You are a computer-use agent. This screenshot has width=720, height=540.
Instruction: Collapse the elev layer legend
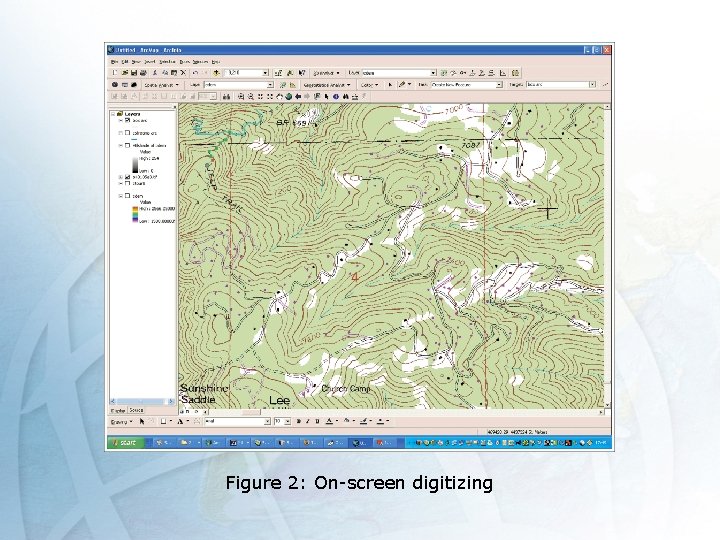(x=121, y=196)
